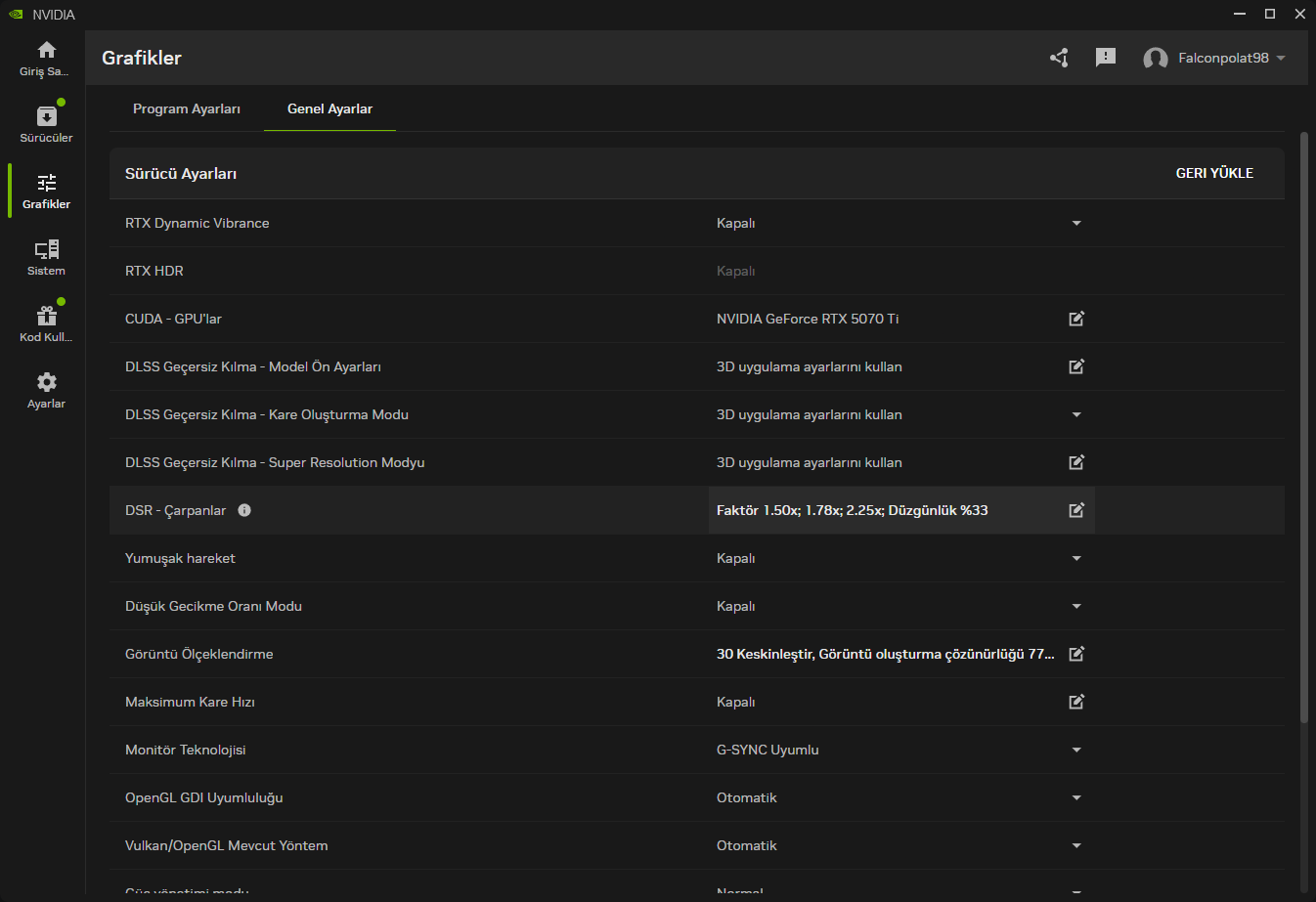Screen dimensions: 1316x902
Task: Click the DLSS Geçersiz Kılma - Kare Oluşturma Modu label
Action: pos(267,414)
